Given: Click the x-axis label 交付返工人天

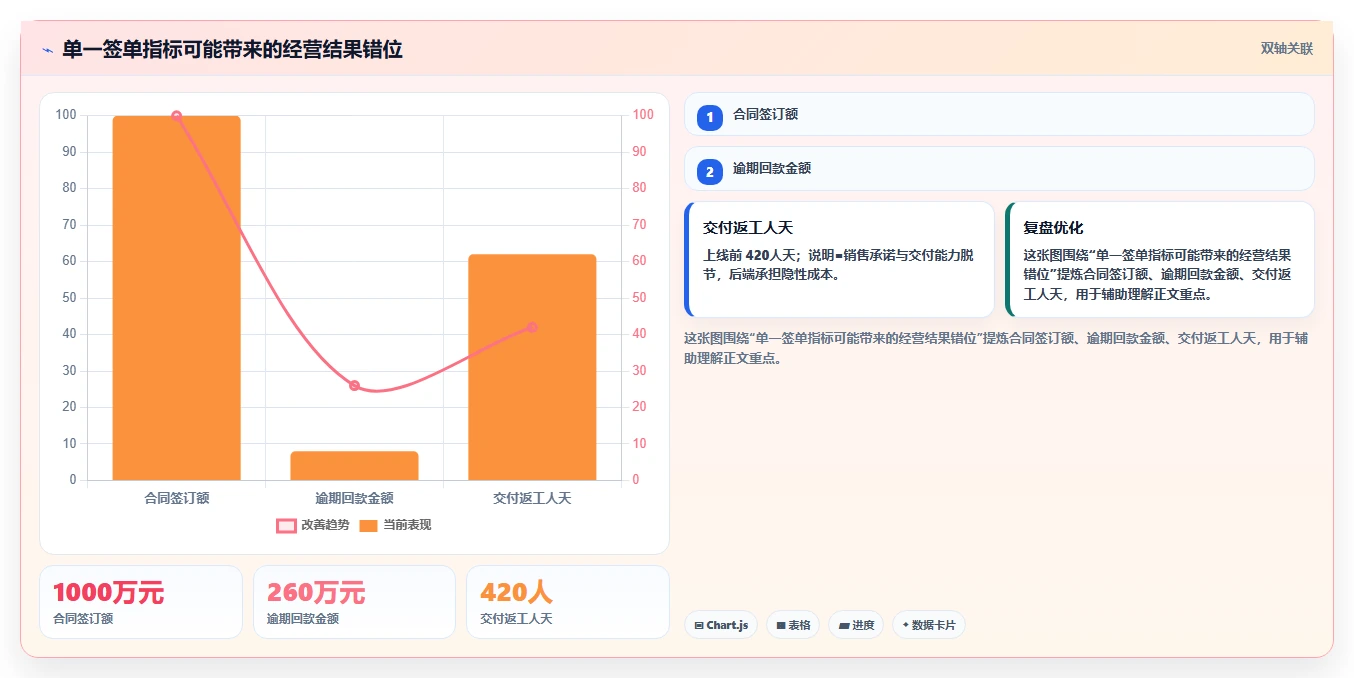Looking at the screenshot, I should (x=532, y=498).
